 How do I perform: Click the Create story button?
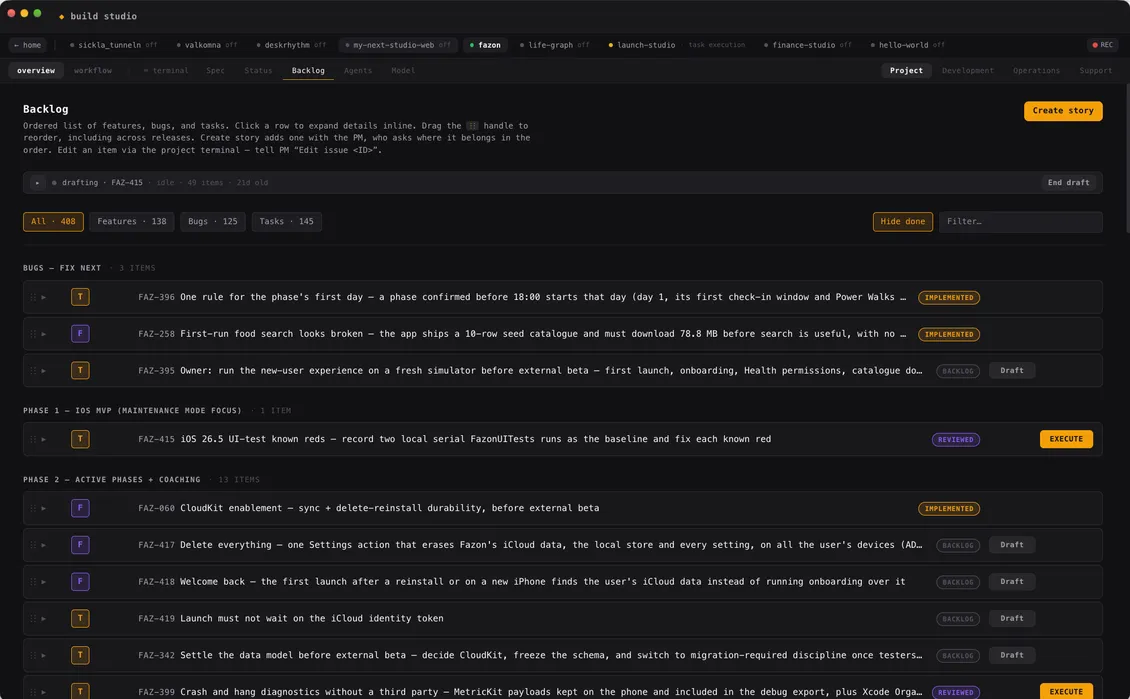point(1063,111)
